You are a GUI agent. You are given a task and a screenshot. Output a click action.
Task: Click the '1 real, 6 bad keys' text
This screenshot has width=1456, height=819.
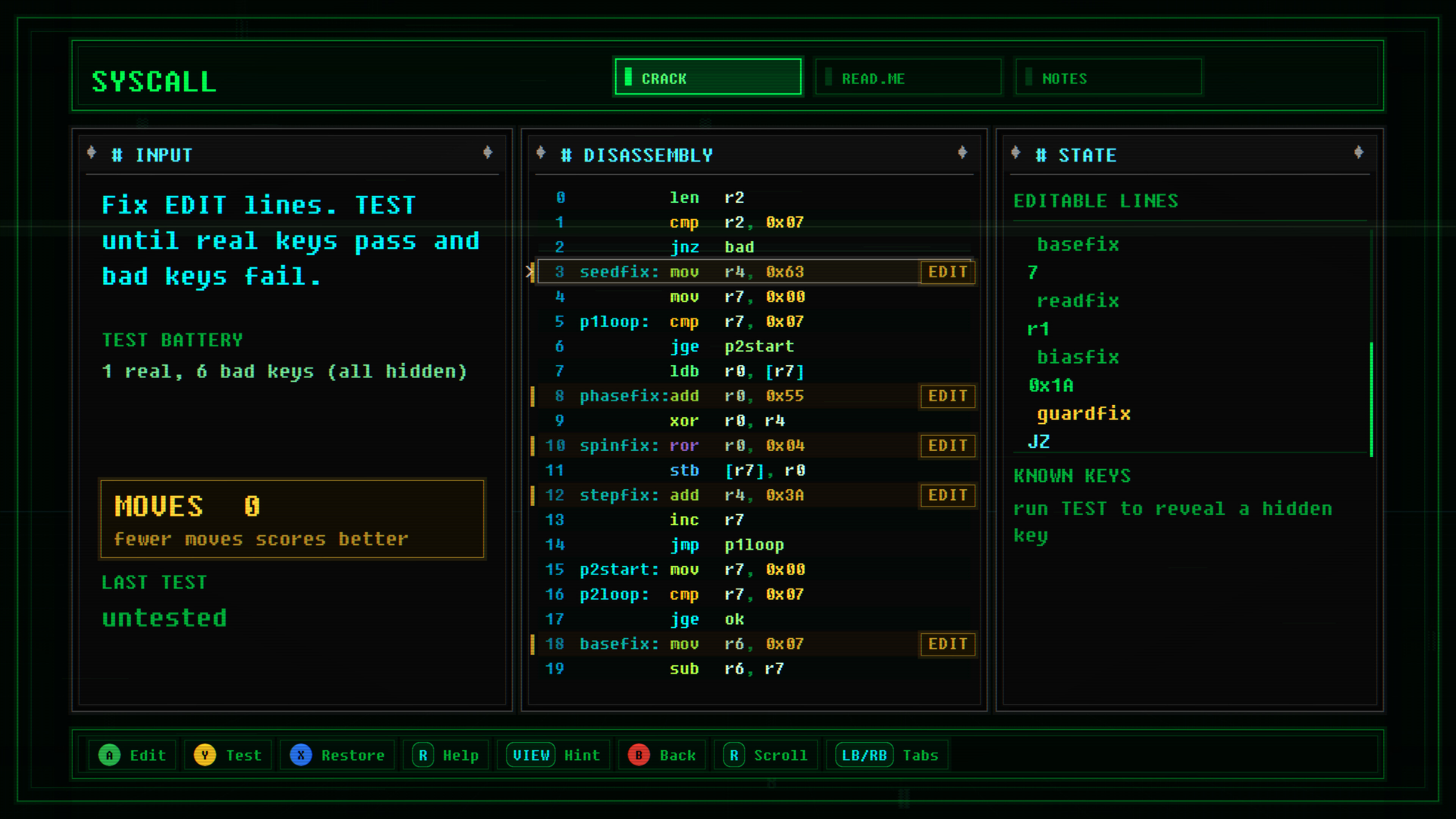pyautogui.click(x=284, y=371)
